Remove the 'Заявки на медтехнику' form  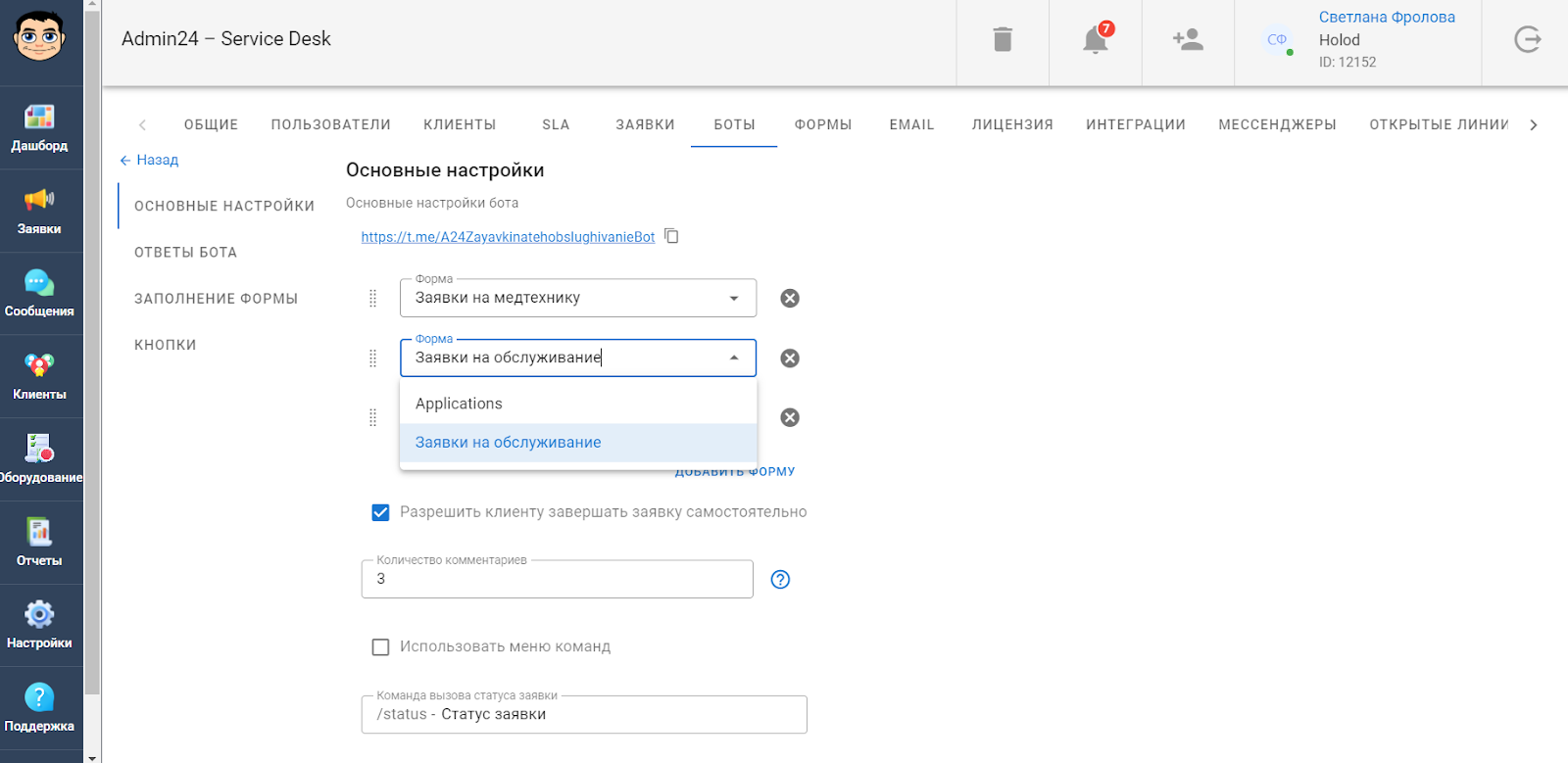[789, 299]
